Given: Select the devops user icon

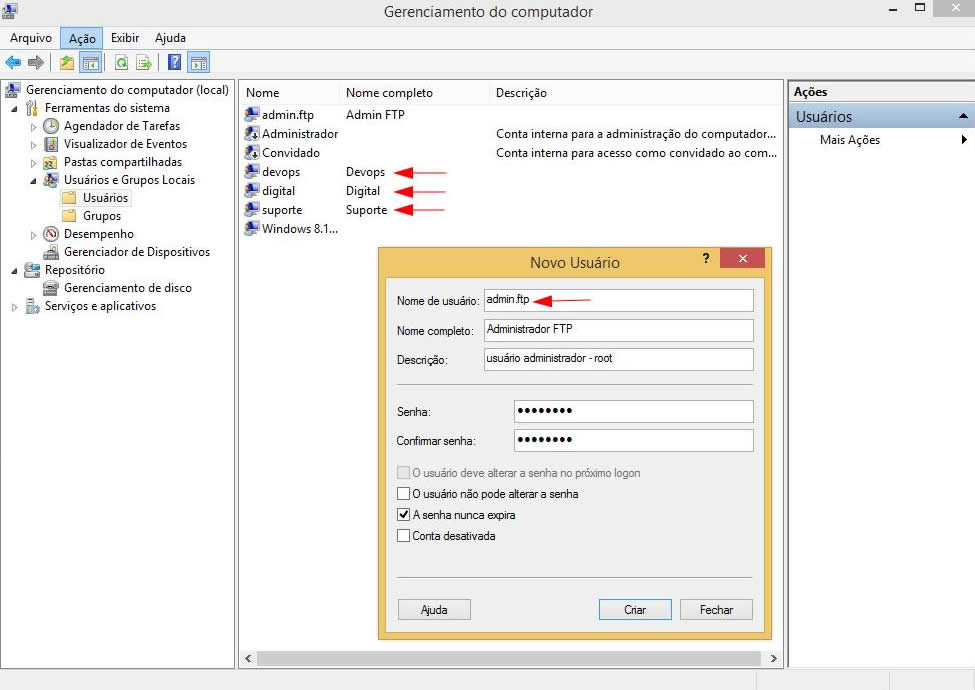Looking at the screenshot, I should click(252, 172).
